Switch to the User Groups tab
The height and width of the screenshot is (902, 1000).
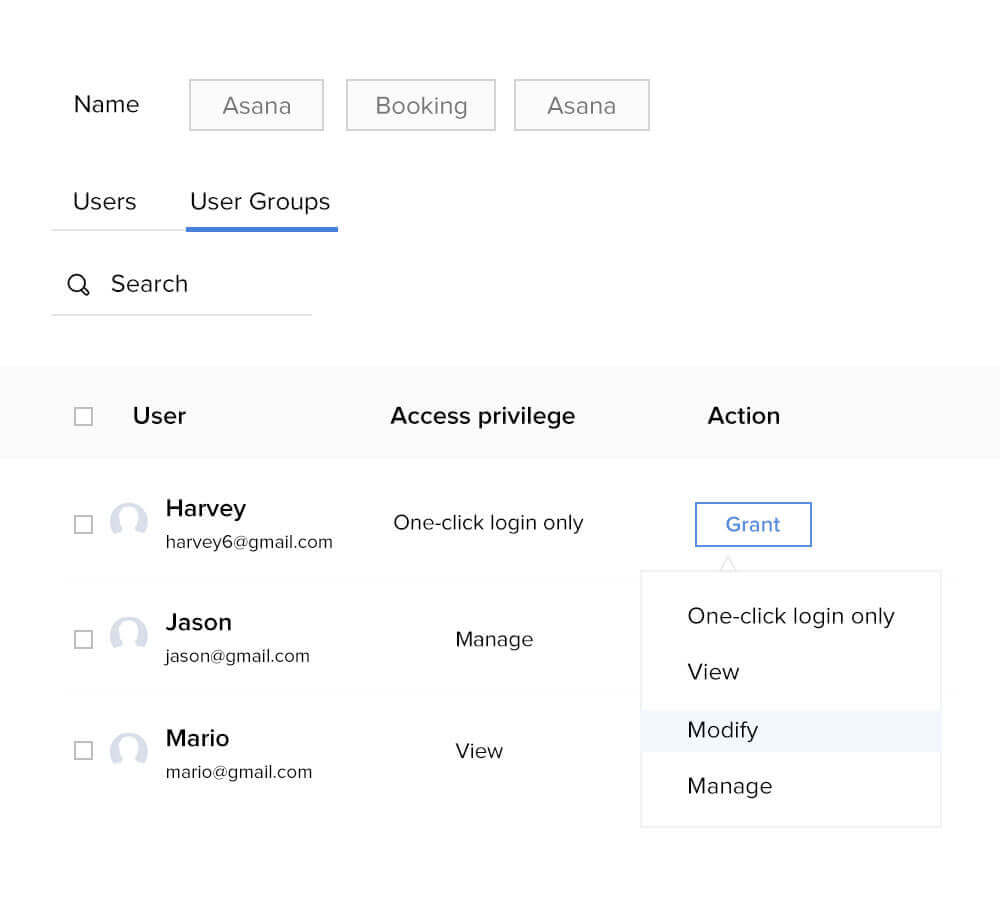260,202
